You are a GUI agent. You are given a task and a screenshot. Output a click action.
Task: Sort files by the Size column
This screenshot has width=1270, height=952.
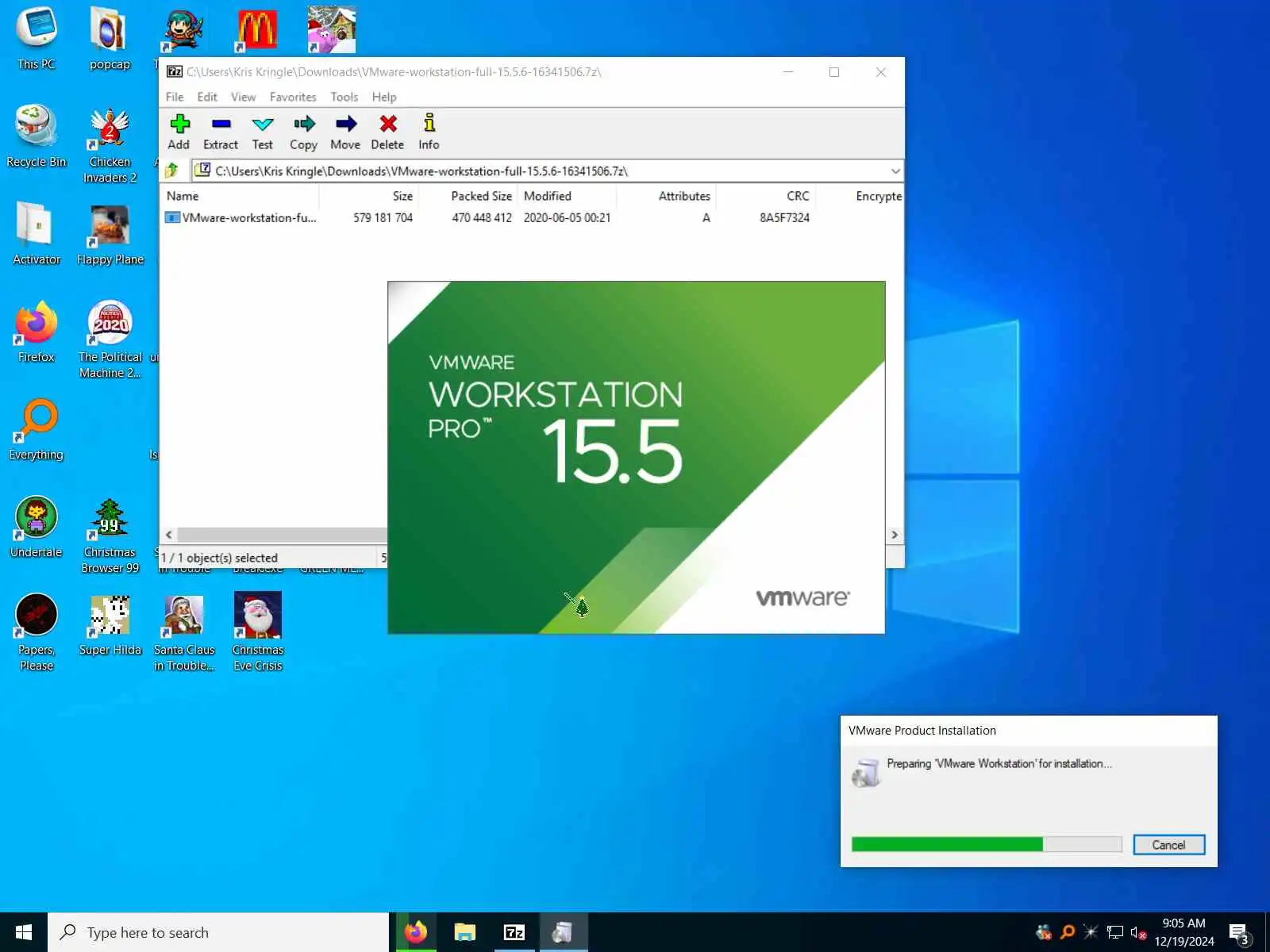pos(368,196)
